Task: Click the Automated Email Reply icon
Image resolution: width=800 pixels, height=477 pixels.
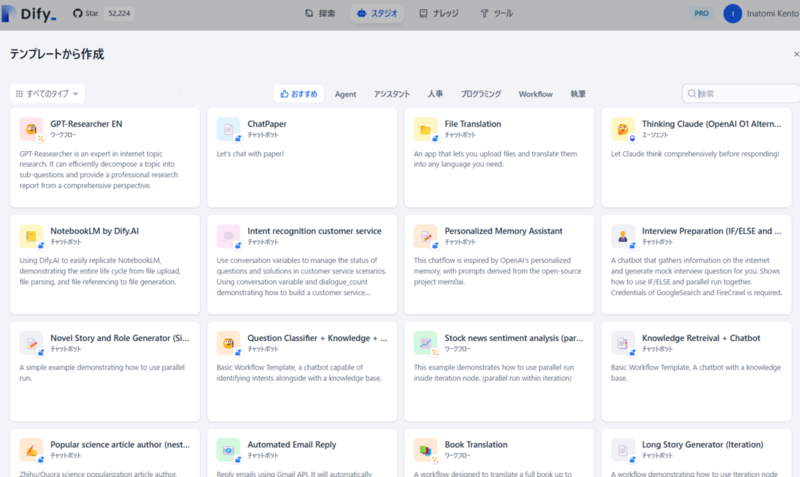Action: (228, 450)
